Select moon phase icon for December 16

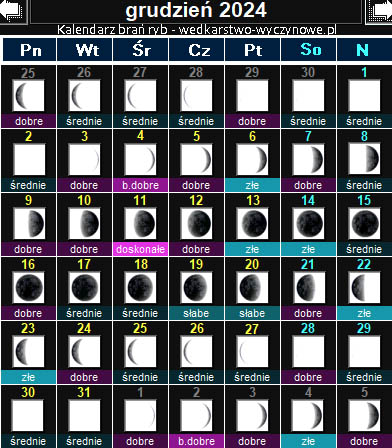(28, 288)
